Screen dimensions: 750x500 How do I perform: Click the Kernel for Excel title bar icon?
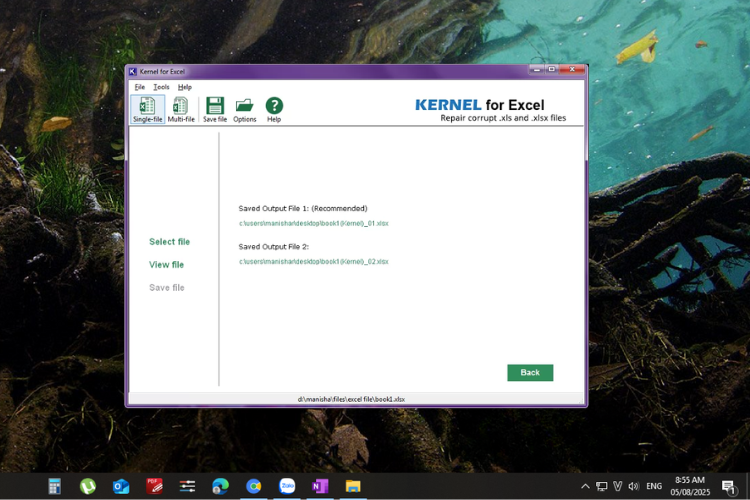[132, 71]
